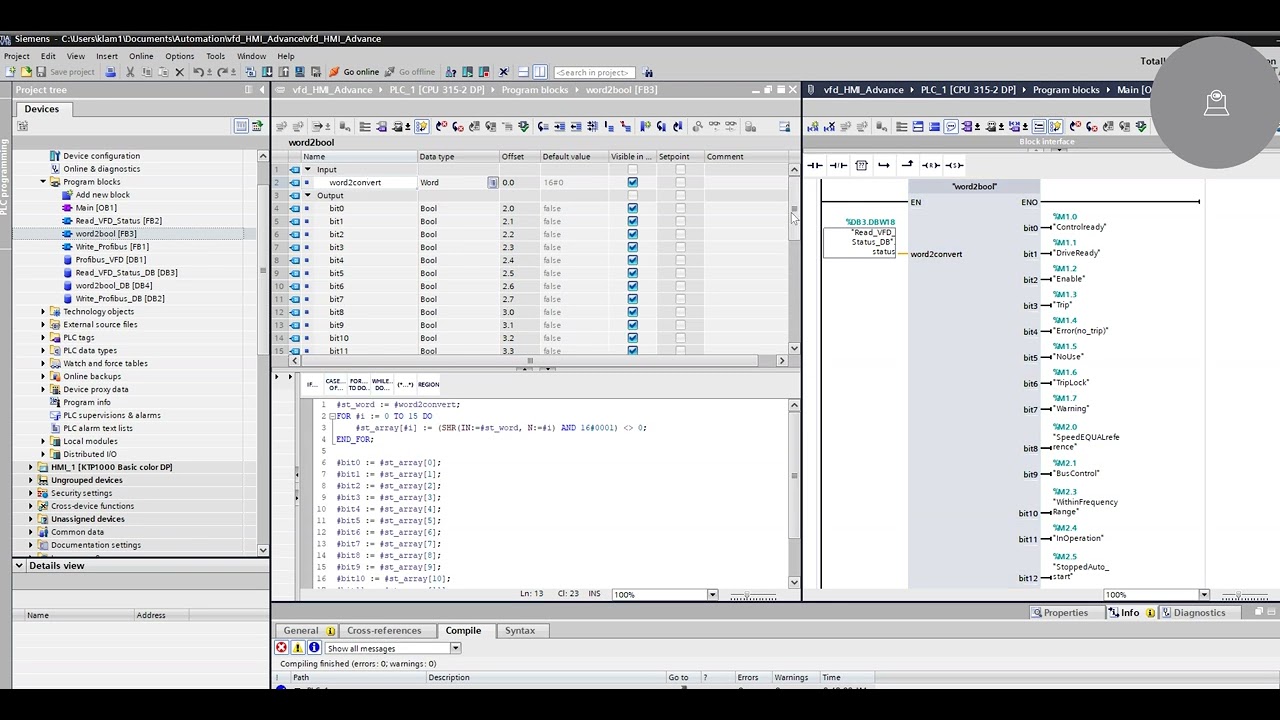1280x720 pixels.
Task: Collapse the Output section in interface table
Action: (x=307, y=196)
